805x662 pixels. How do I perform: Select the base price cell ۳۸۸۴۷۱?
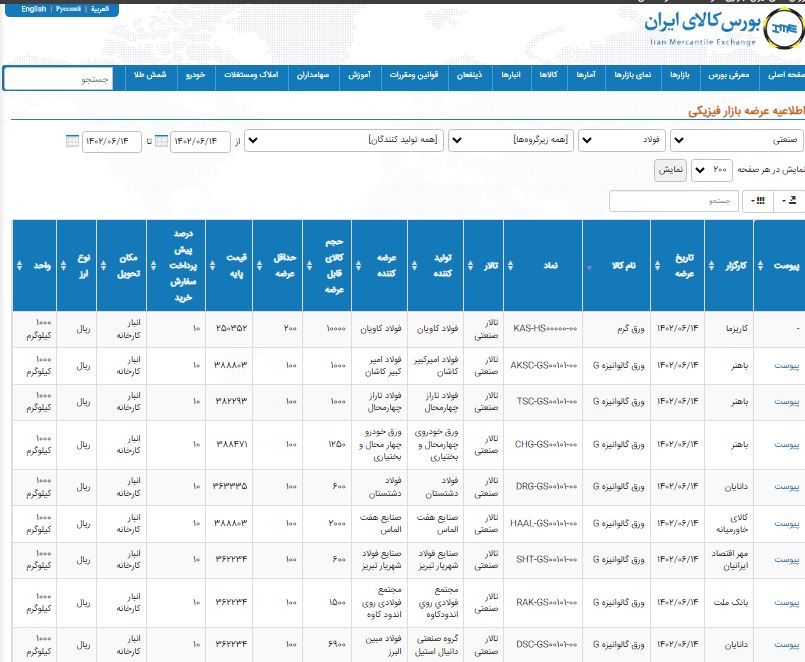coord(229,445)
